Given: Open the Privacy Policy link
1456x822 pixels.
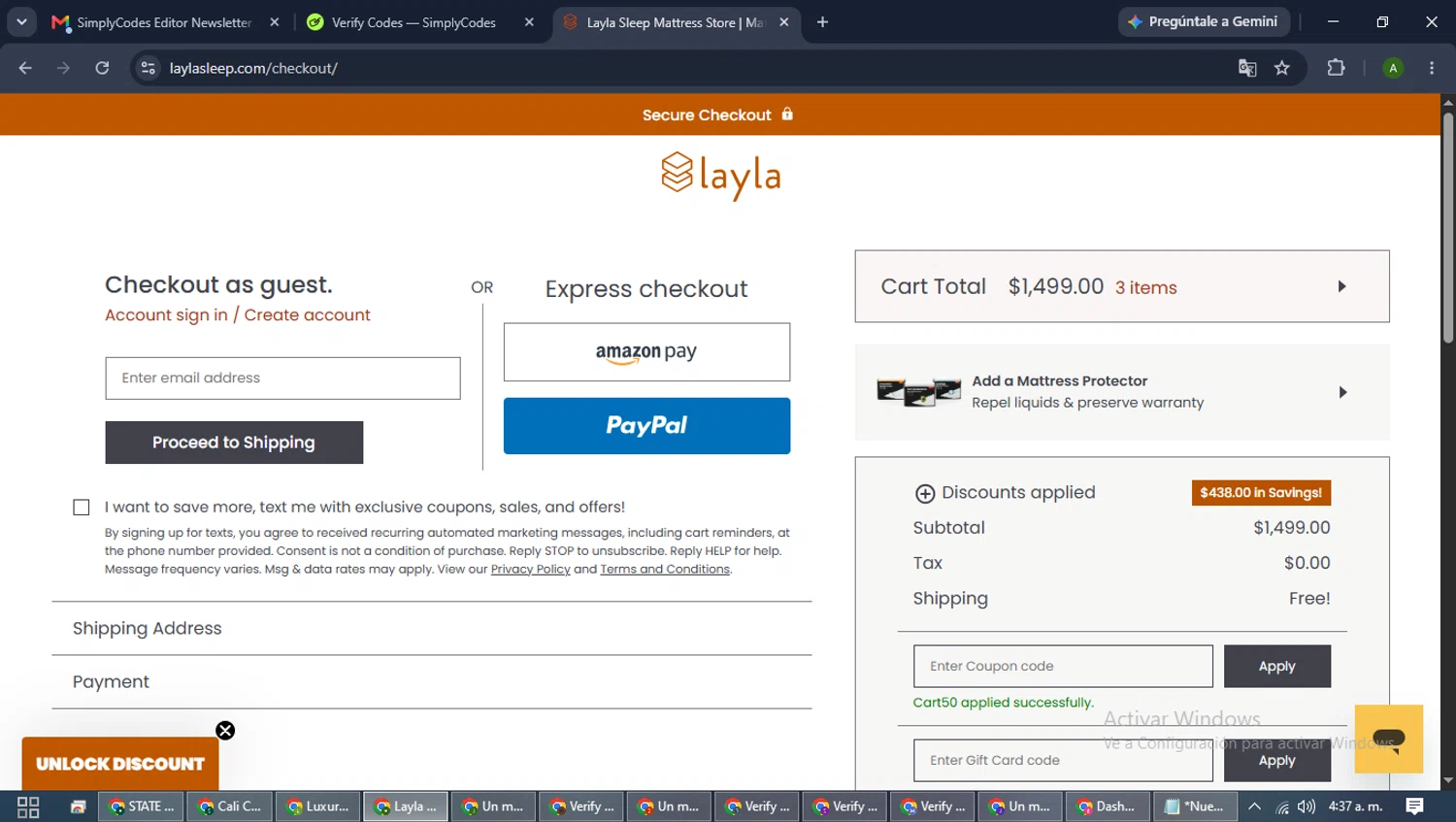Looking at the screenshot, I should point(530,570).
